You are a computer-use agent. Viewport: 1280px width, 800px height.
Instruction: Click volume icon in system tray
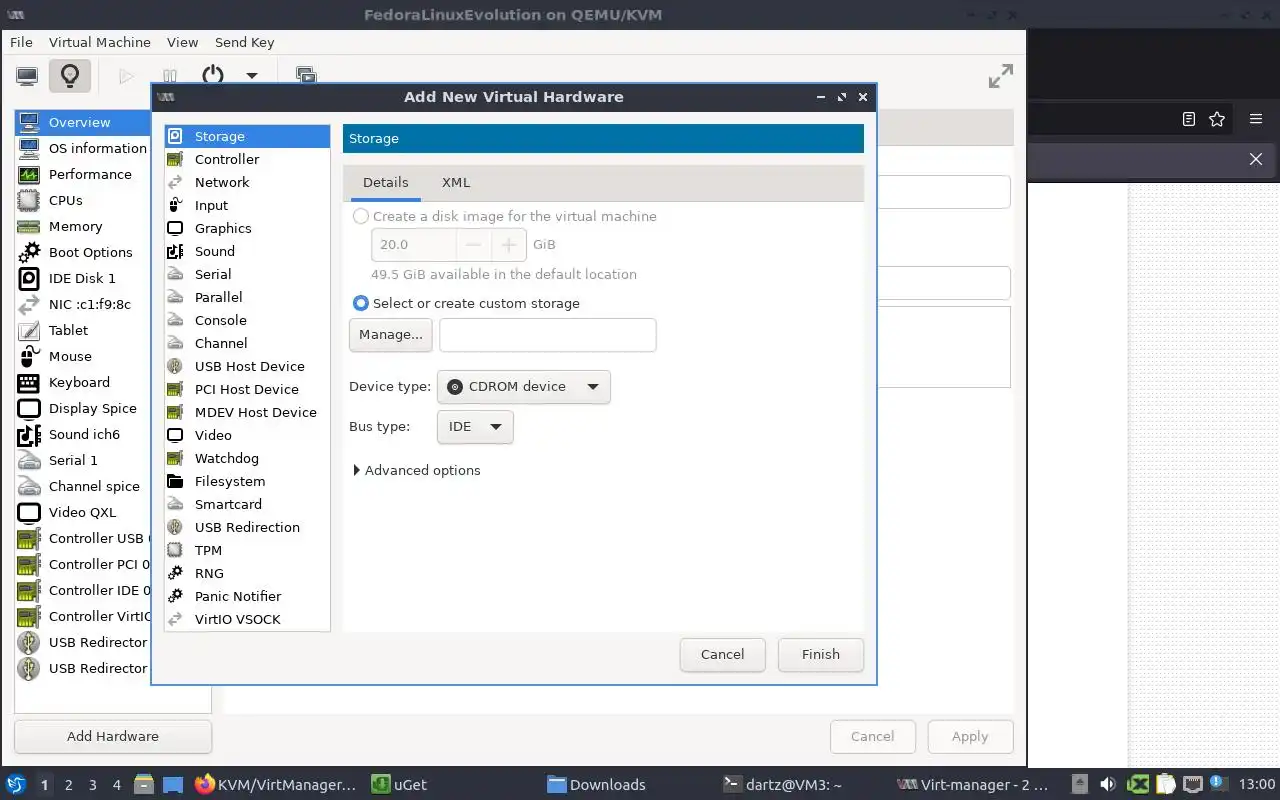[x=1108, y=785]
